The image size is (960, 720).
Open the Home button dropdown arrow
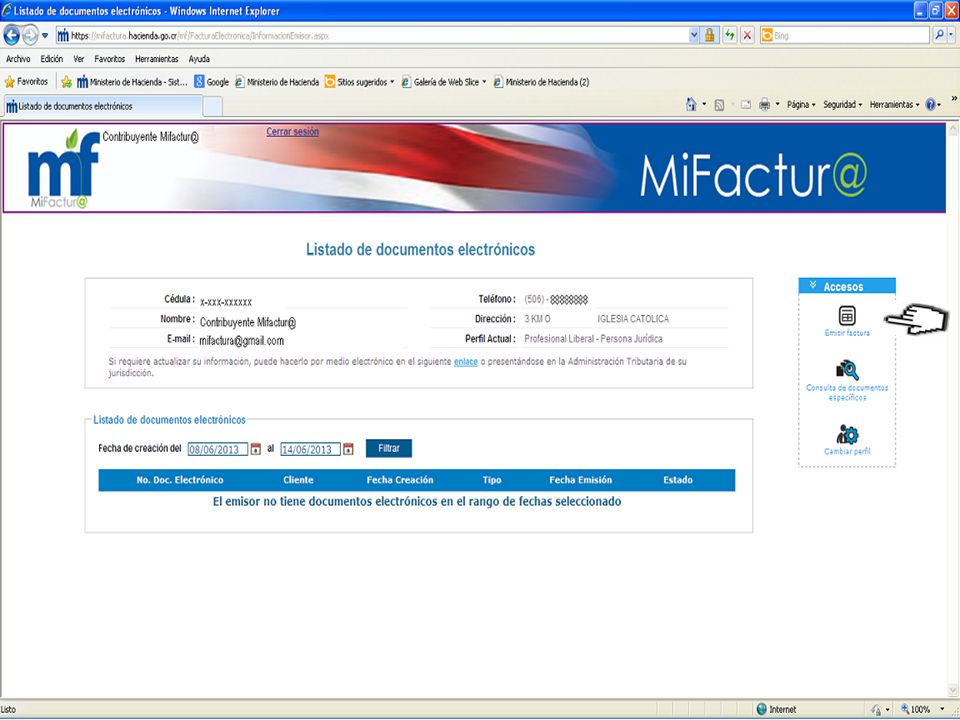[704, 105]
